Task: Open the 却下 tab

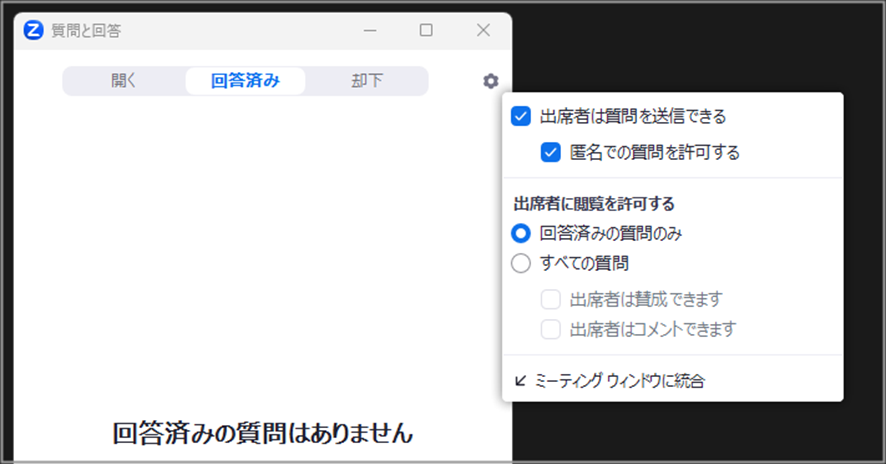Action: click(367, 81)
